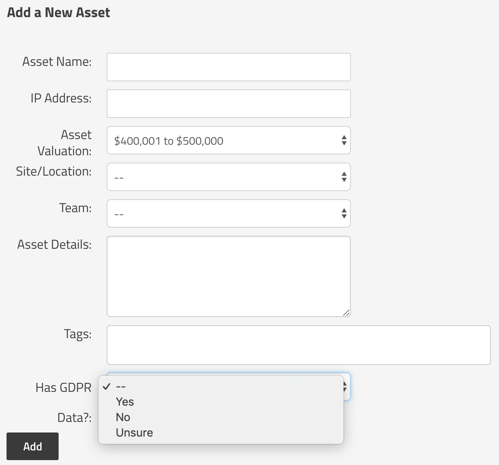Choose the blank '--' GDPR option

tap(221, 387)
